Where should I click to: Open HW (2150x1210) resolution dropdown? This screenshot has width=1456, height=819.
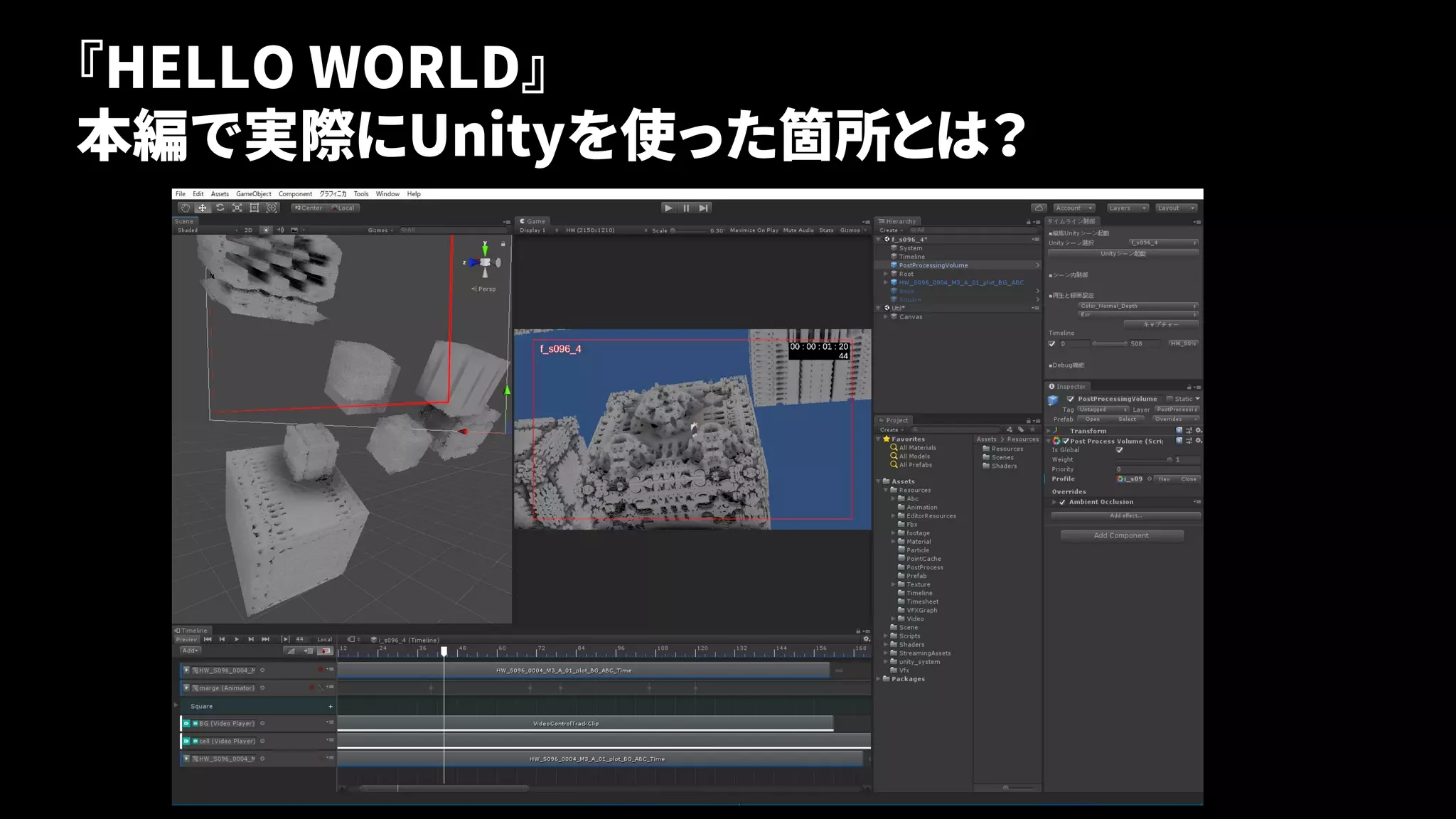(606, 230)
